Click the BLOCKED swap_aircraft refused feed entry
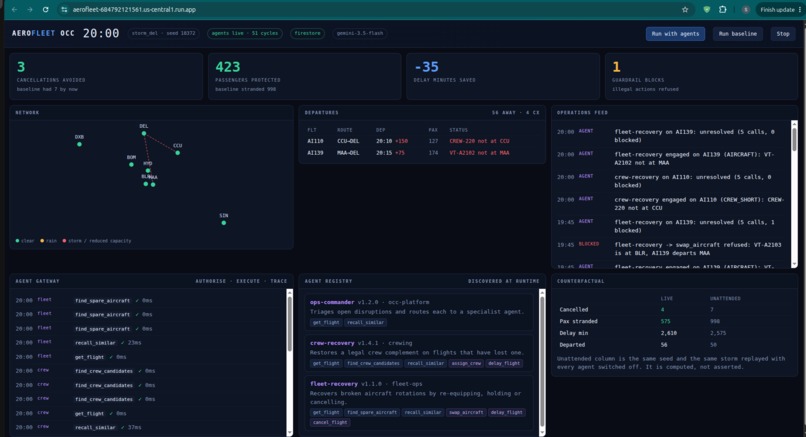 pos(671,249)
